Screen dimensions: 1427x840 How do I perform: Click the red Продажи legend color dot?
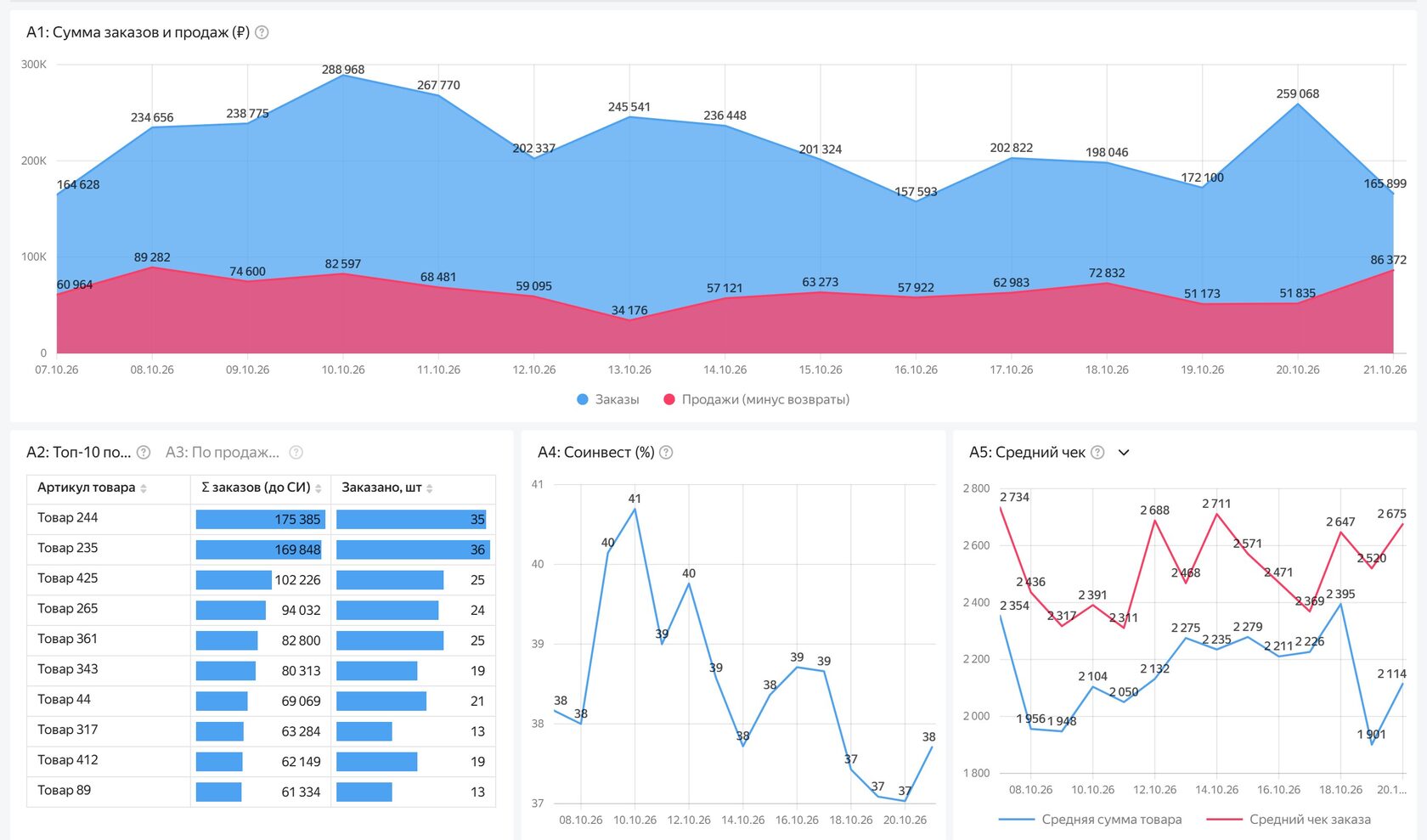(669, 399)
